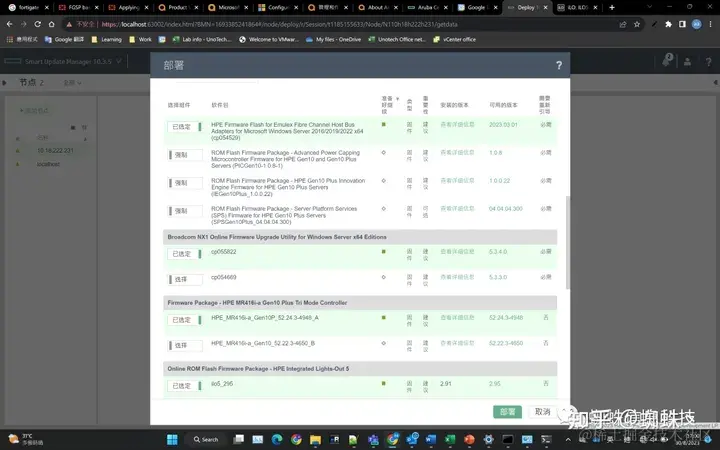Click the browser back arrow
720x450 pixels.
pyautogui.click(x=10, y=24)
